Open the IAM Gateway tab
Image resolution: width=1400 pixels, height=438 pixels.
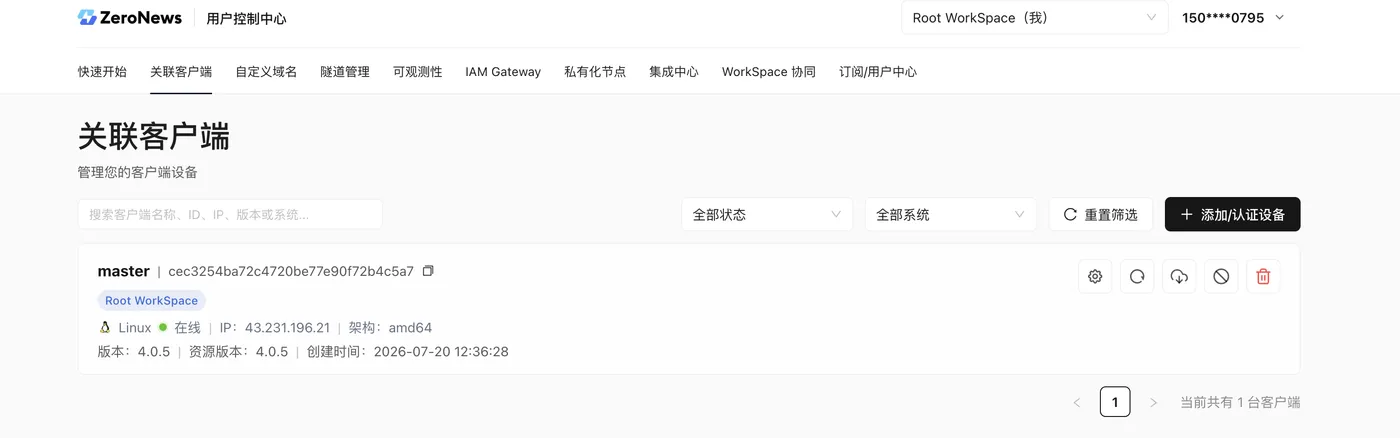click(x=503, y=72)
